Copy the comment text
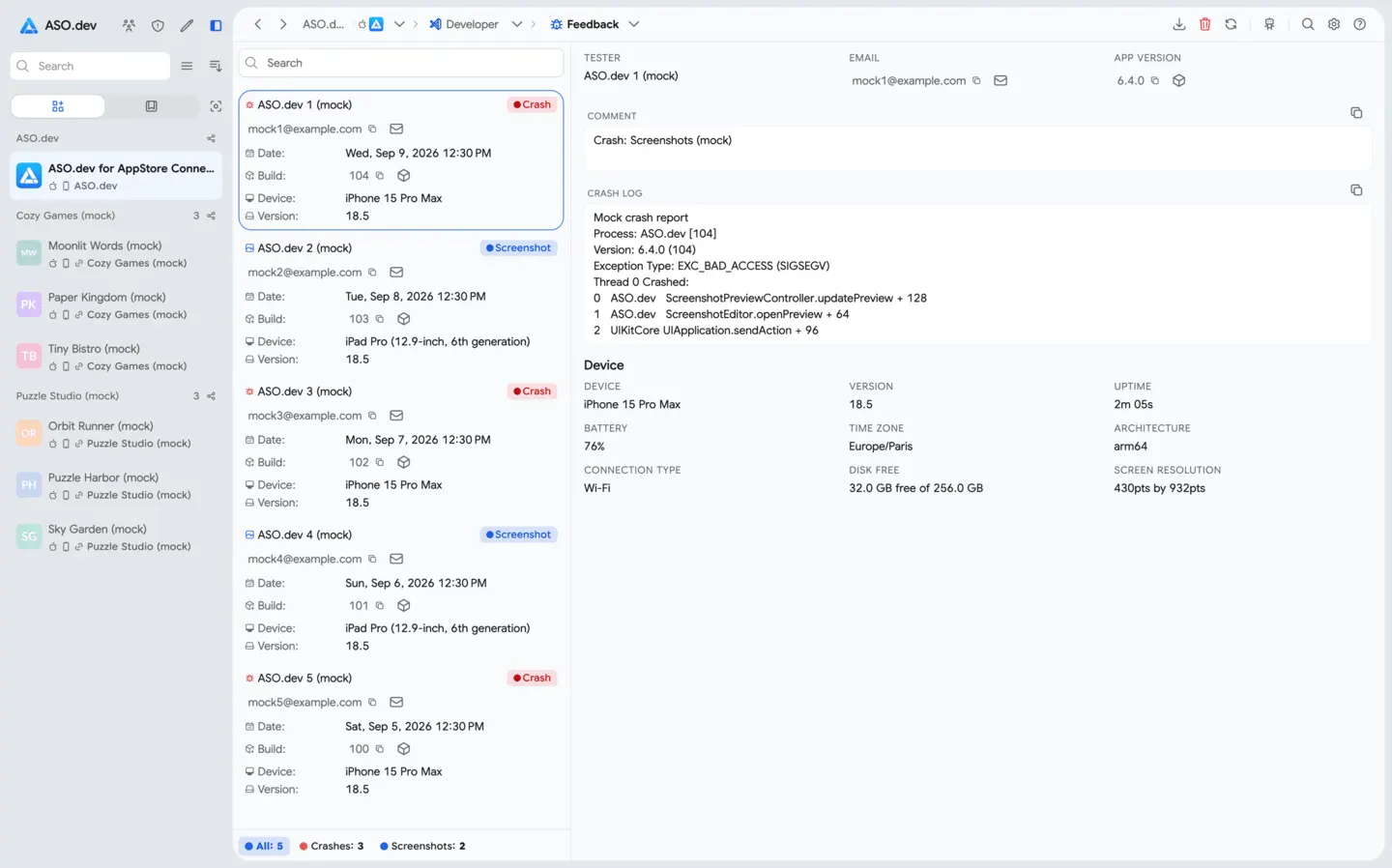This screenshot has height=868, width=1392. click(1356, 113)
